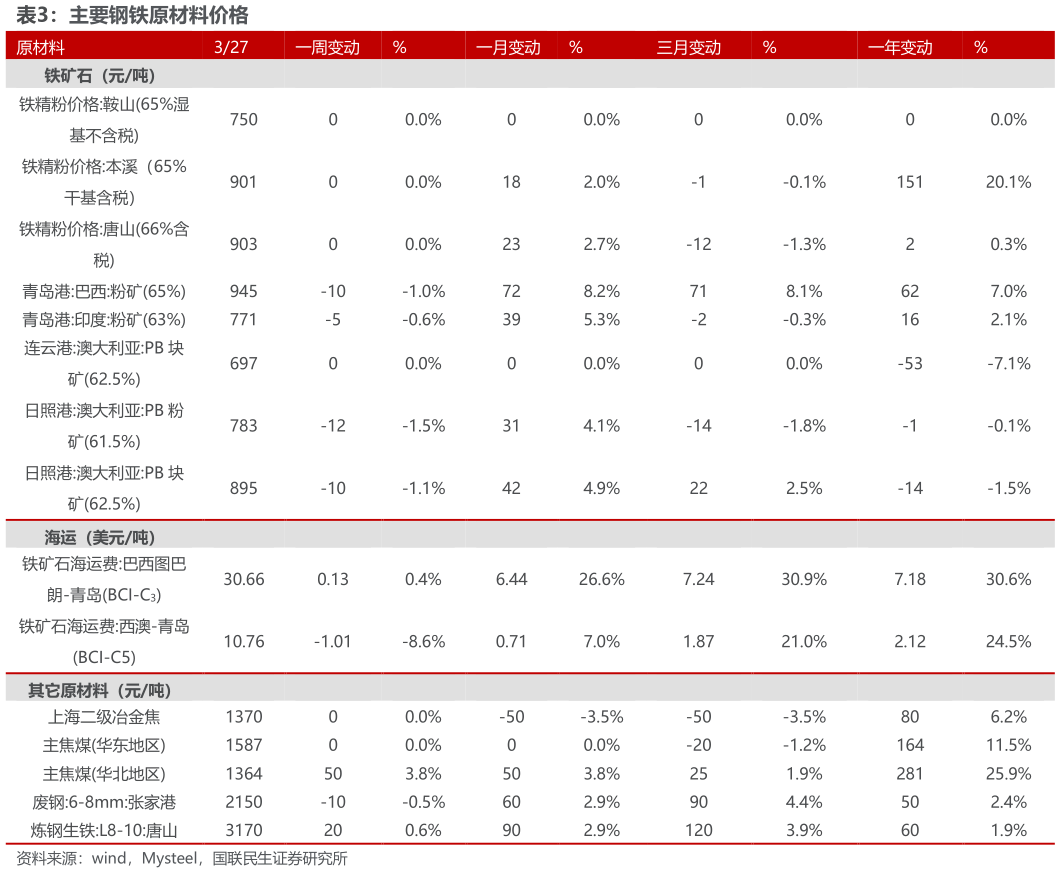Select the 青岛港:印度:粉矿(63%) row label
Viewport: 1060px width, 873px height.
pyautogui.click(x=104, y=319)
